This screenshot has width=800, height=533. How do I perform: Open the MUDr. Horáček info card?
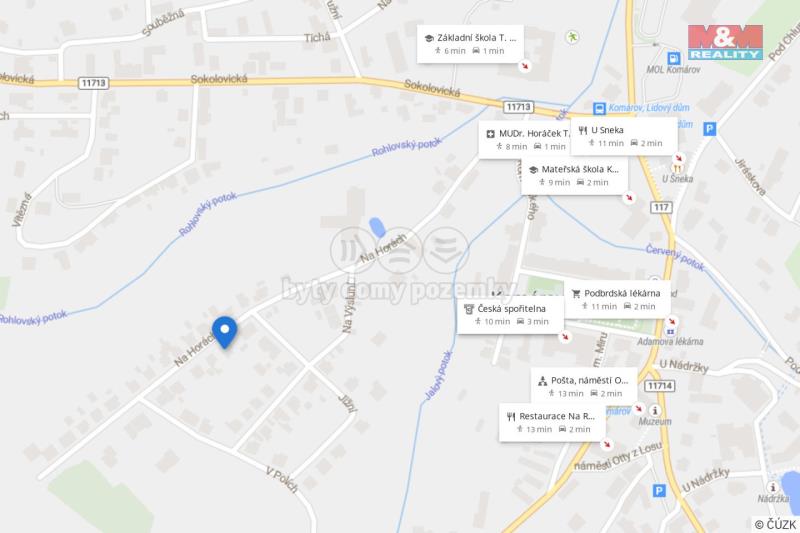pyautogui.click(x=524, y=140)
